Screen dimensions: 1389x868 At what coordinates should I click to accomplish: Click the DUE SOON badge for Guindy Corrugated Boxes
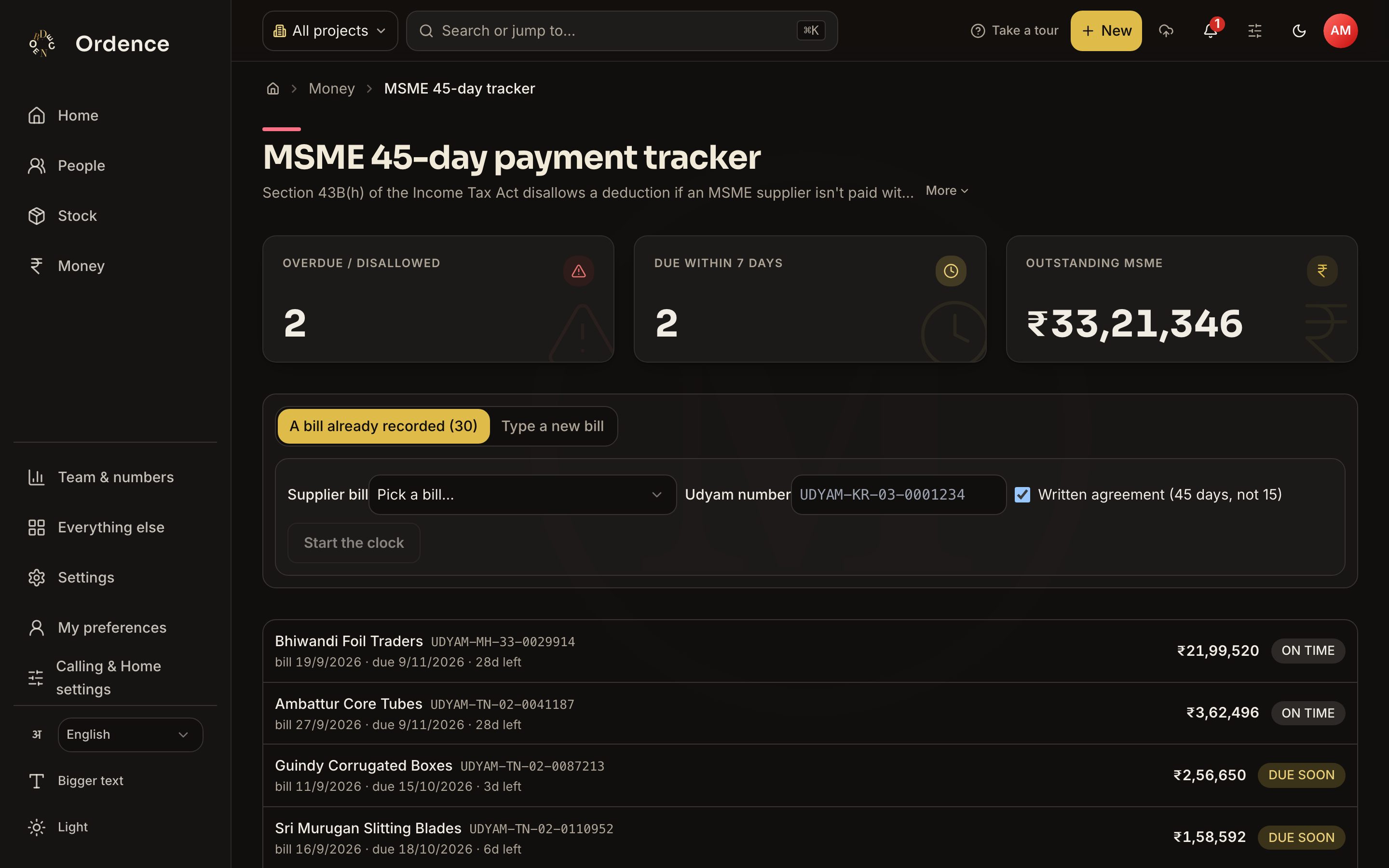click(x=1301, y=775)
